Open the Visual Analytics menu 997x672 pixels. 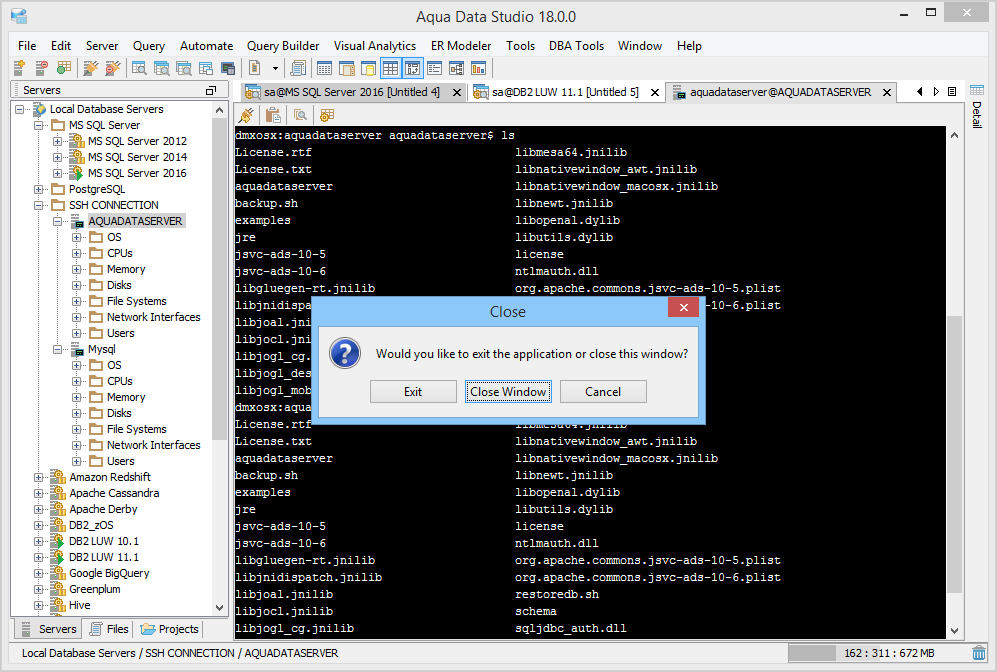click(x=375, y=46)
